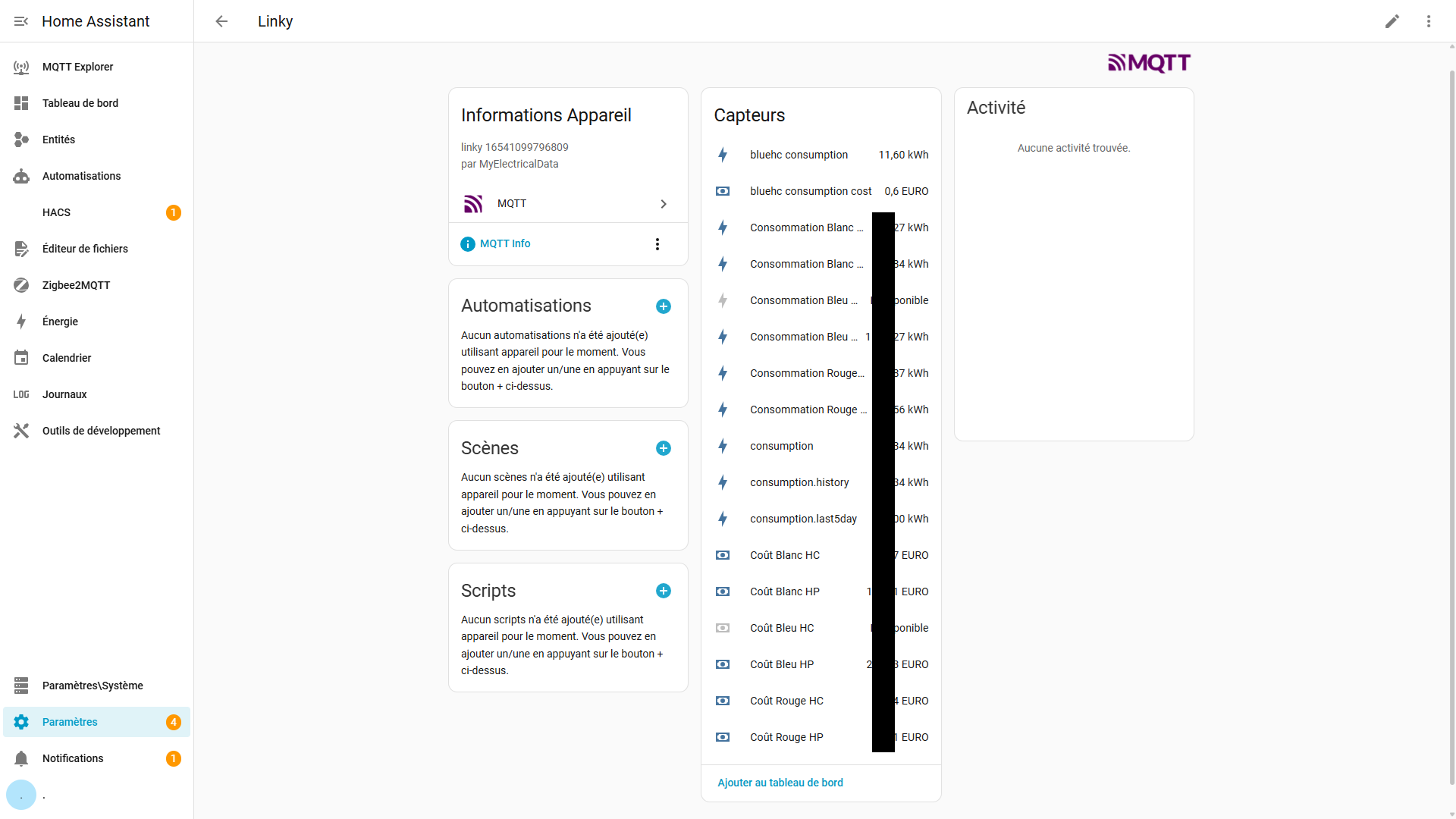Add an automation with plus icon

664,306
